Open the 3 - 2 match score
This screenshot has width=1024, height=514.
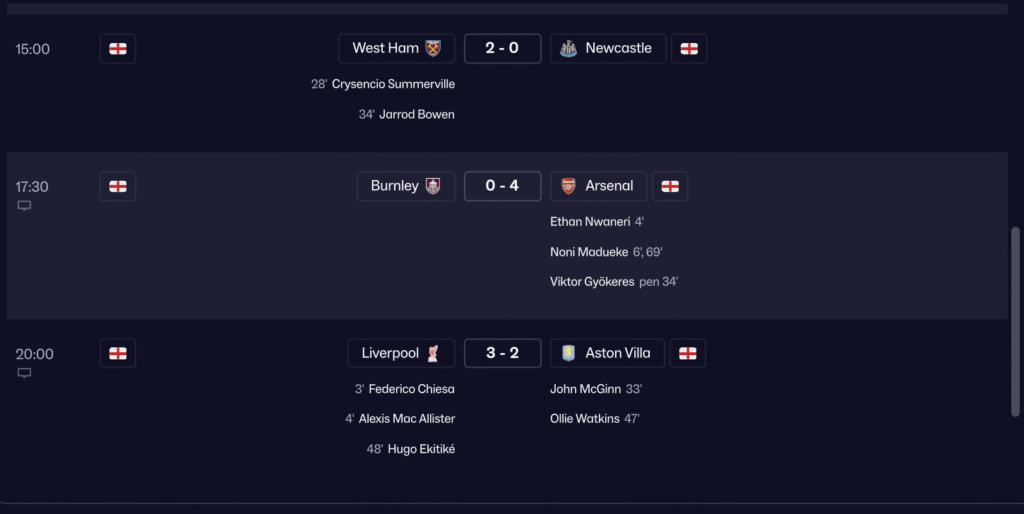point(502,353)
